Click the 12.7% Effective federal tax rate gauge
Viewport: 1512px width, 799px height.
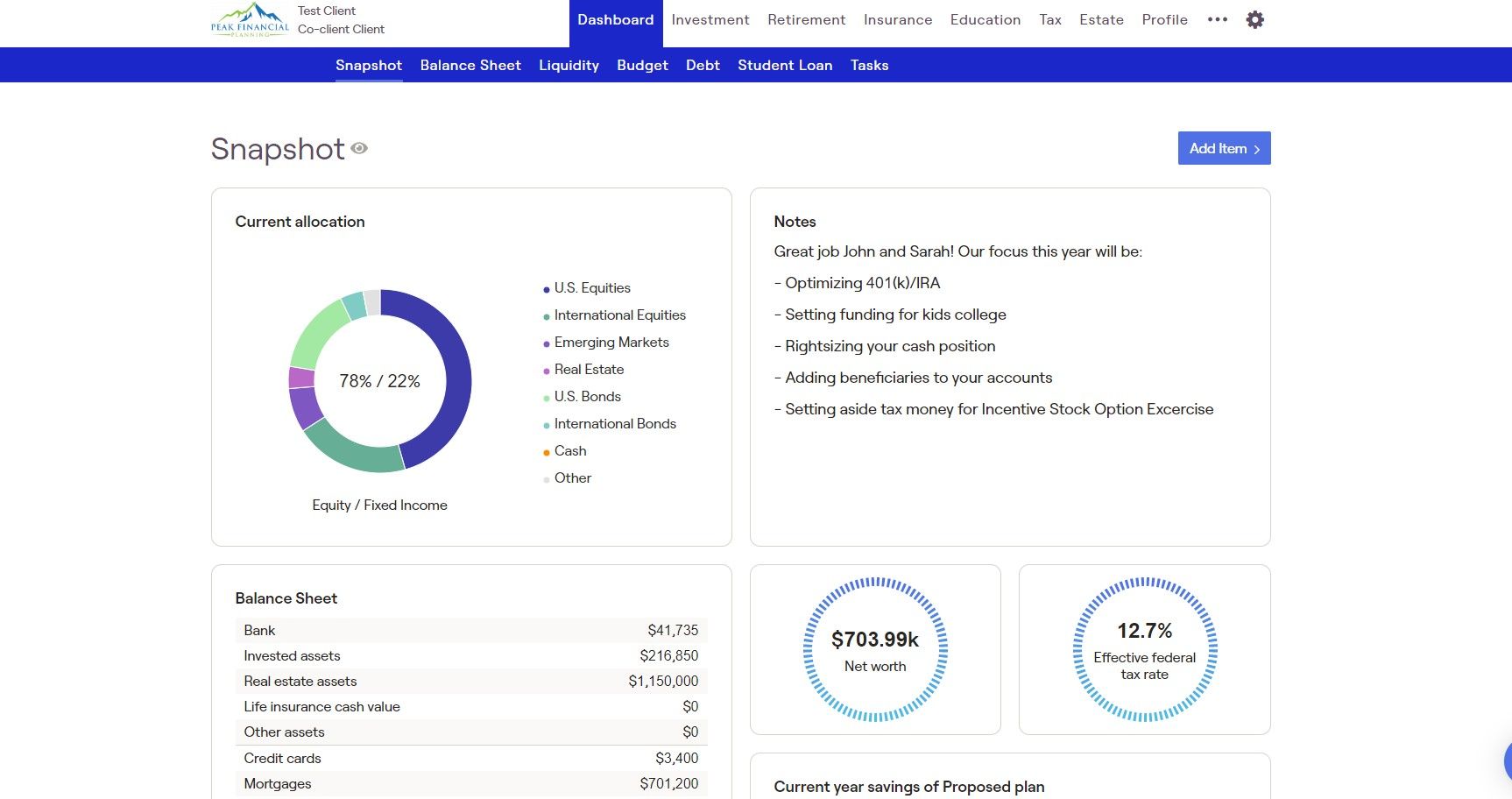(x=1144, y=649)
